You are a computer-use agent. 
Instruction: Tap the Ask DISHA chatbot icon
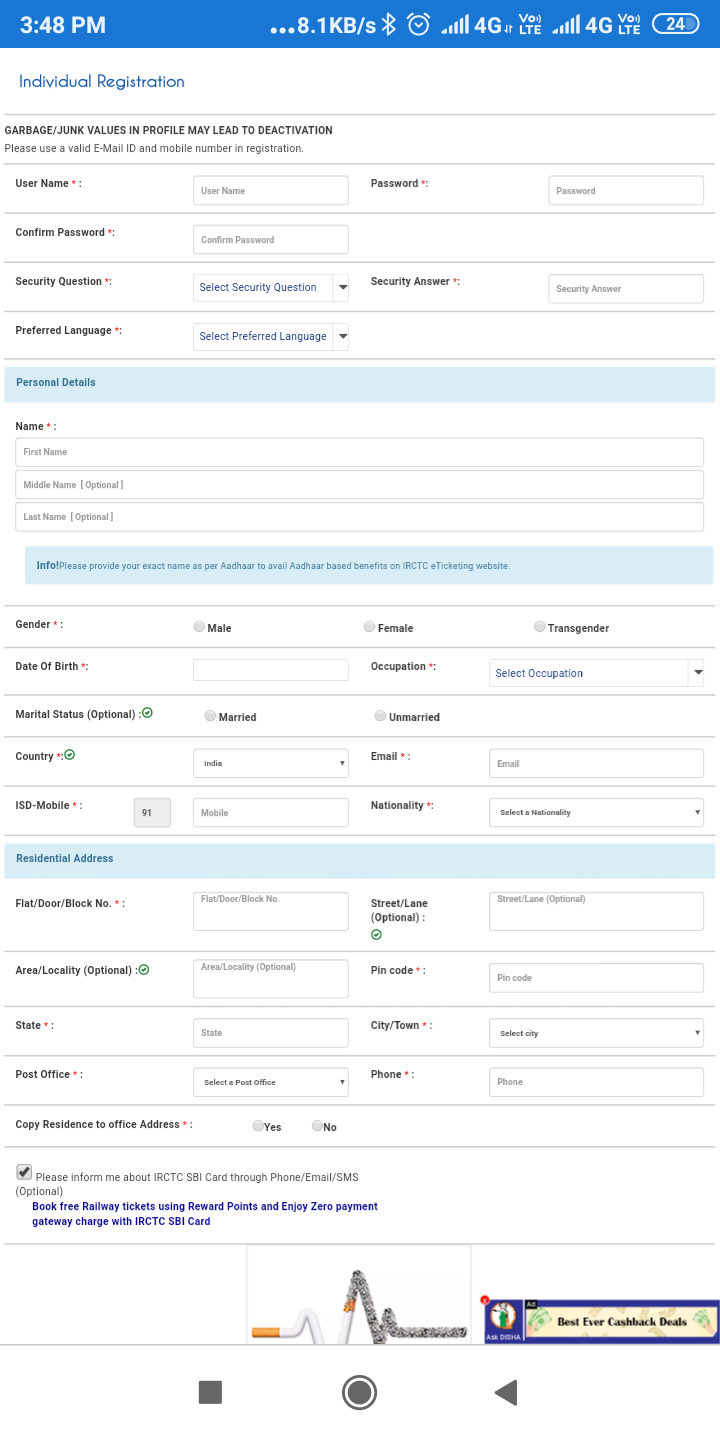pos(505,1321)
